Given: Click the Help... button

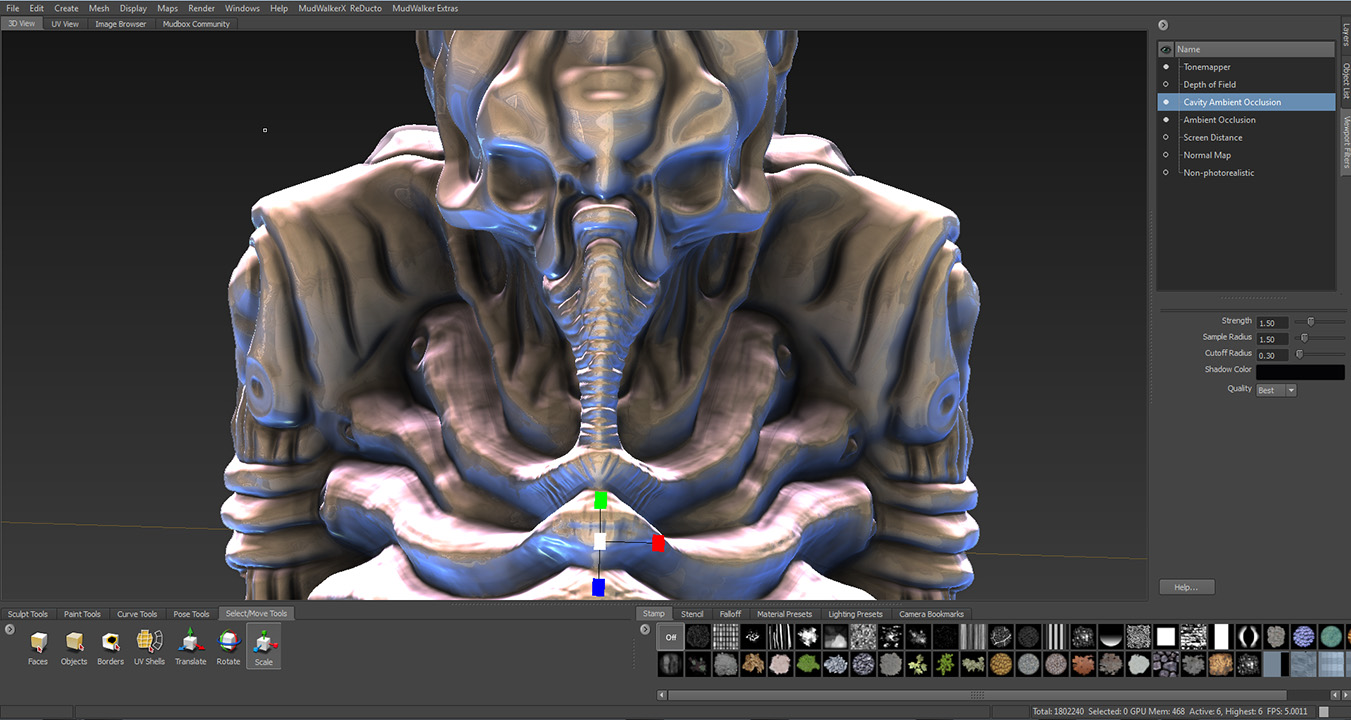Looking at the screenshot, I should pos(1187,587).
